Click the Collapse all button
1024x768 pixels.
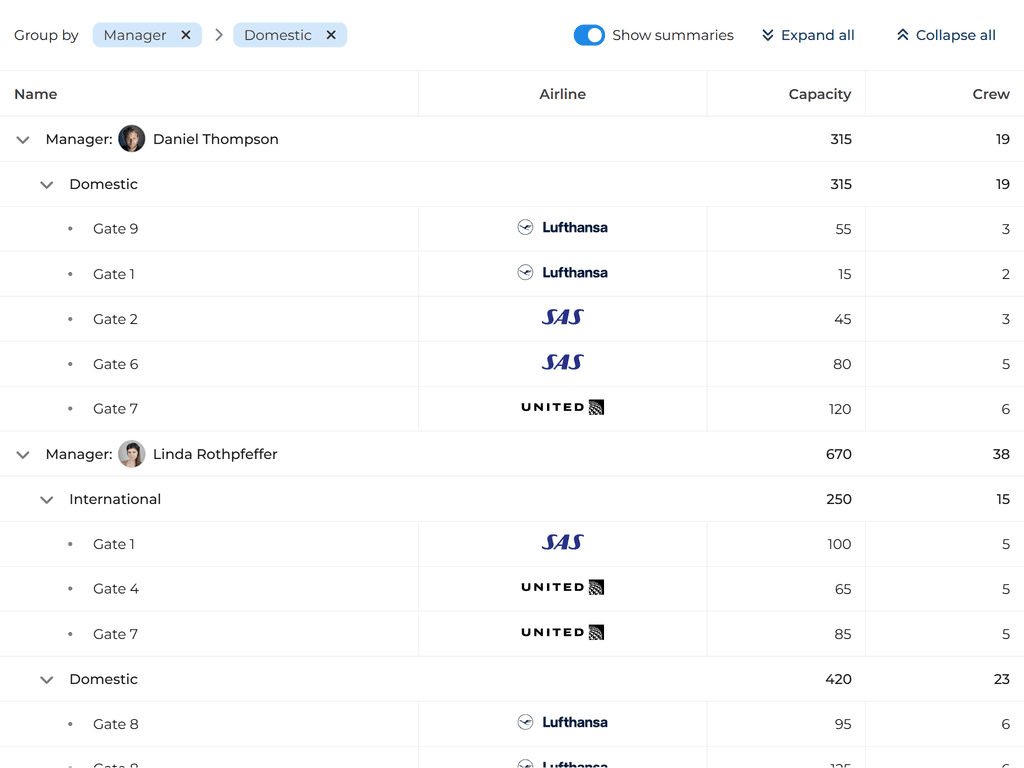coord(946,35)
